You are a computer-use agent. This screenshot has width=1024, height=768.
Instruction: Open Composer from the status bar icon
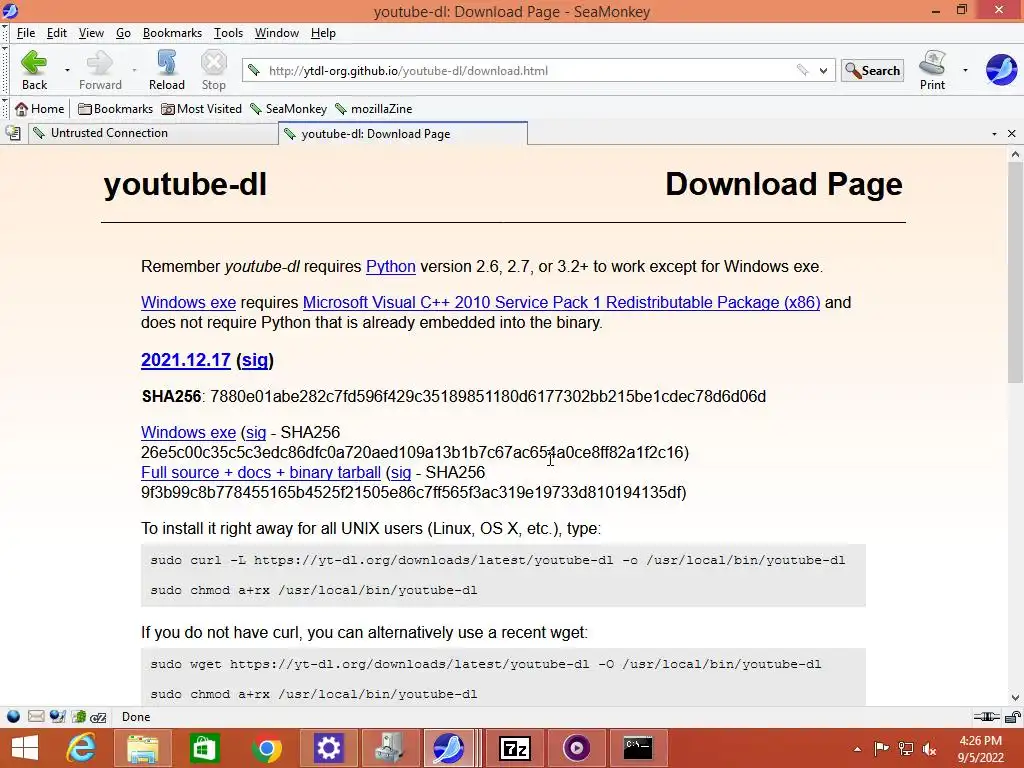57,716
